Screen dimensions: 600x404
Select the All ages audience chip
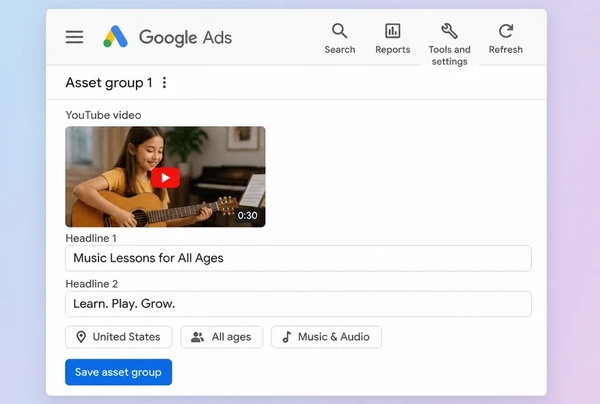tap(222, 337)
